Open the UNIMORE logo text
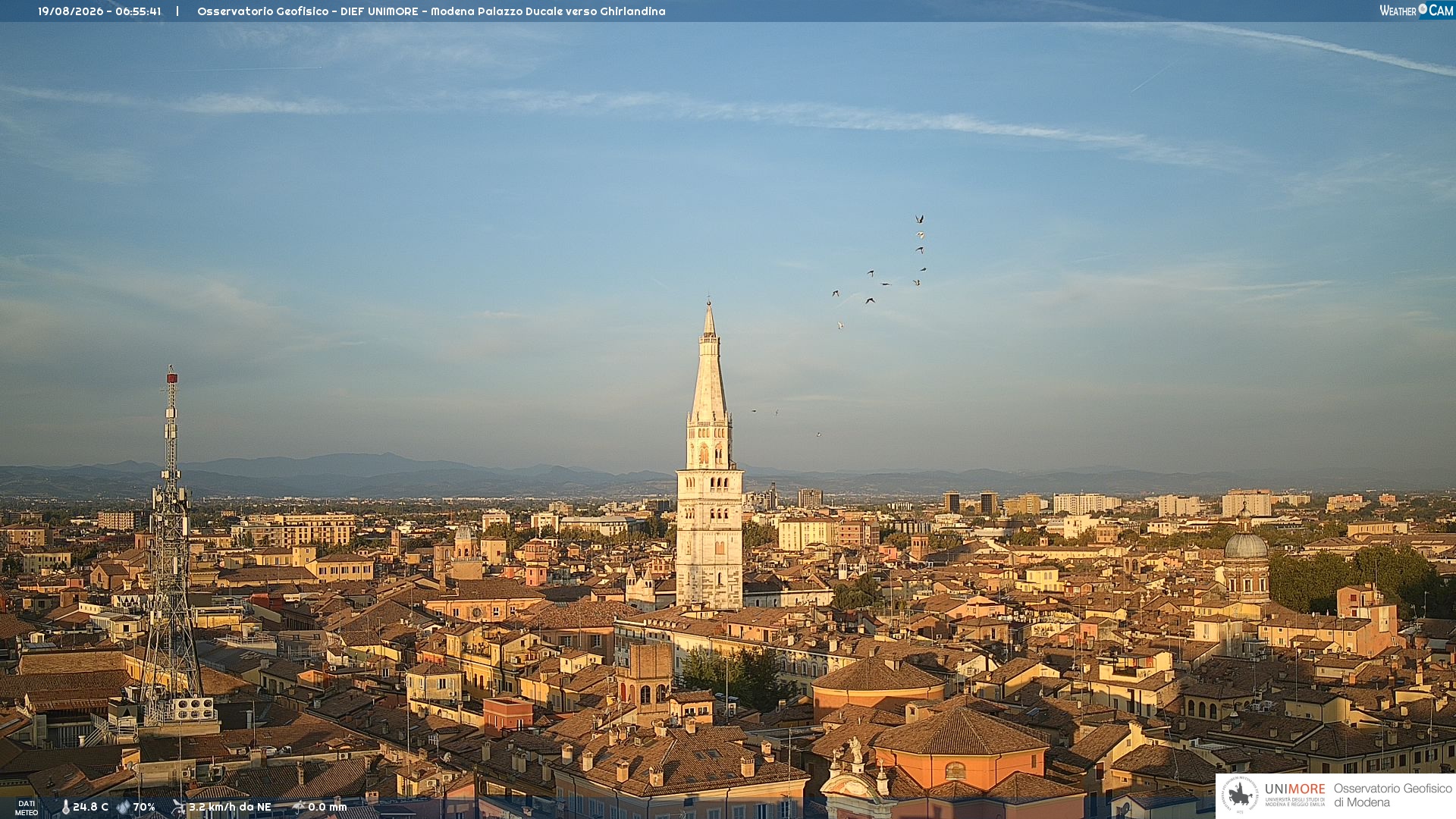This screenshot has width=1456, height=819. [1294, 789]
